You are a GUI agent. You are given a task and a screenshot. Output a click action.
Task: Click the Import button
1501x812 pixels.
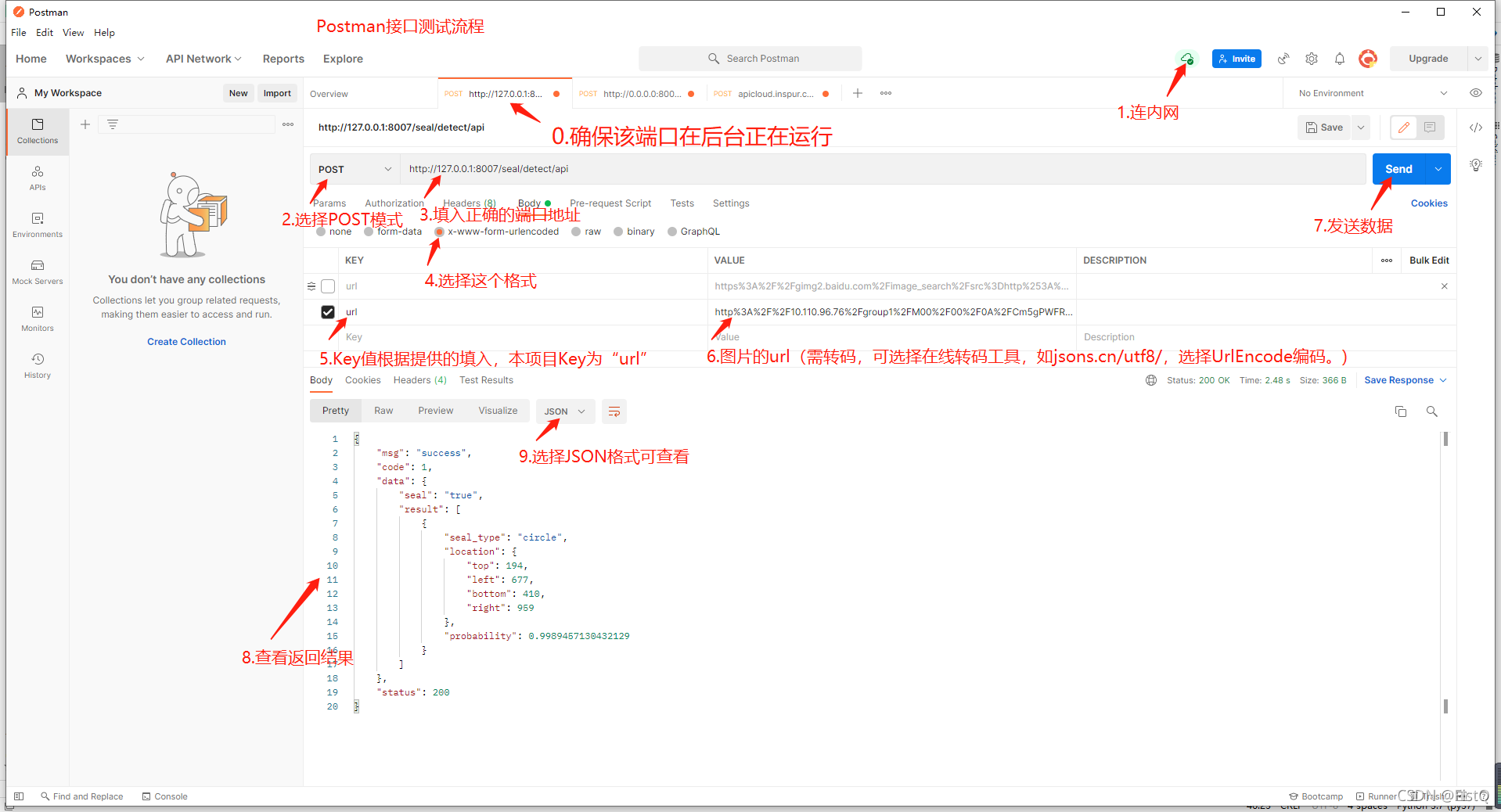click(277, 93)
